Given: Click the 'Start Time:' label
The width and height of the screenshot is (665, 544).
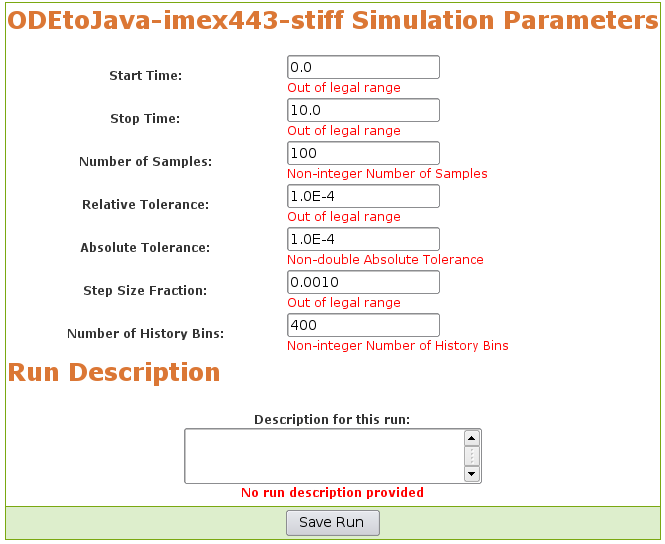Looking at the screenshot, I should tap(145, 75).
